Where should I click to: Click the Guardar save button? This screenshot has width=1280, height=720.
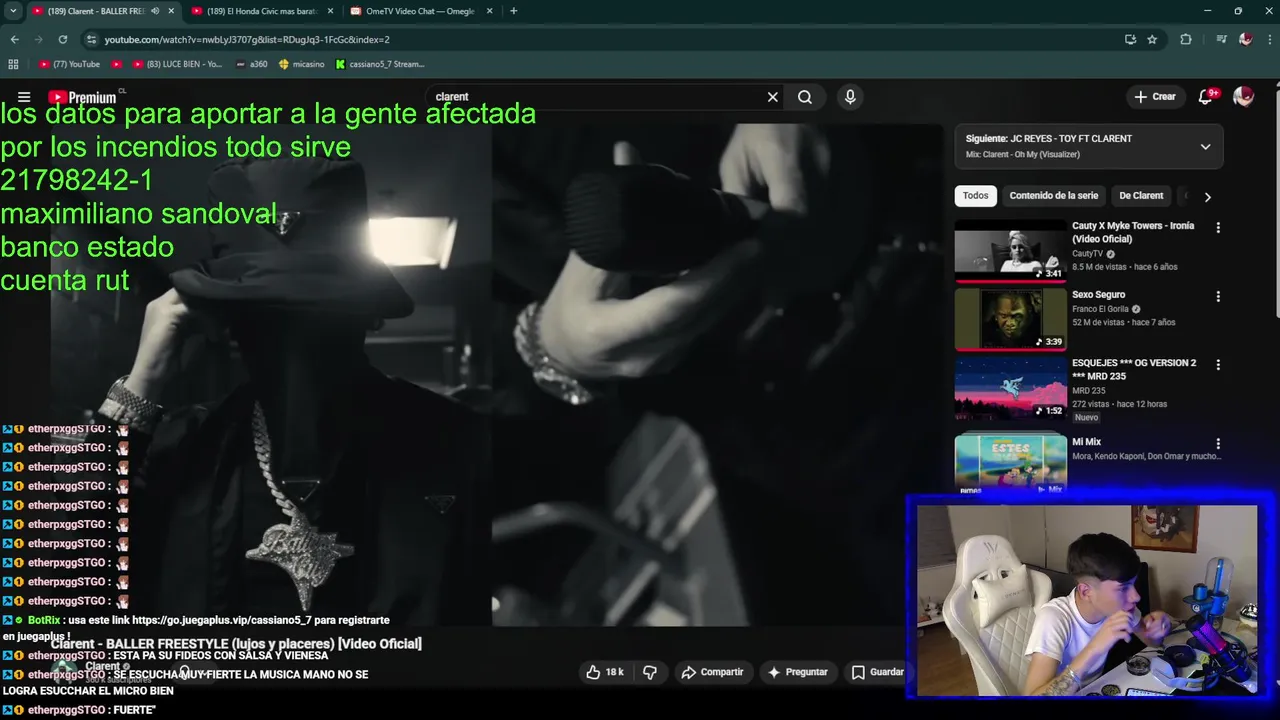point(877,672)
